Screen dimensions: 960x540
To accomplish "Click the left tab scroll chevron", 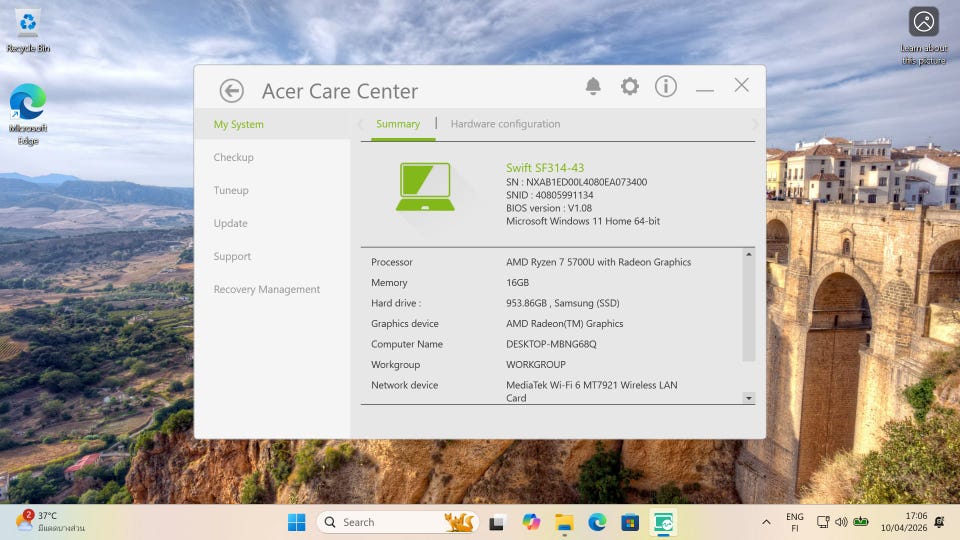I will 361,124.
